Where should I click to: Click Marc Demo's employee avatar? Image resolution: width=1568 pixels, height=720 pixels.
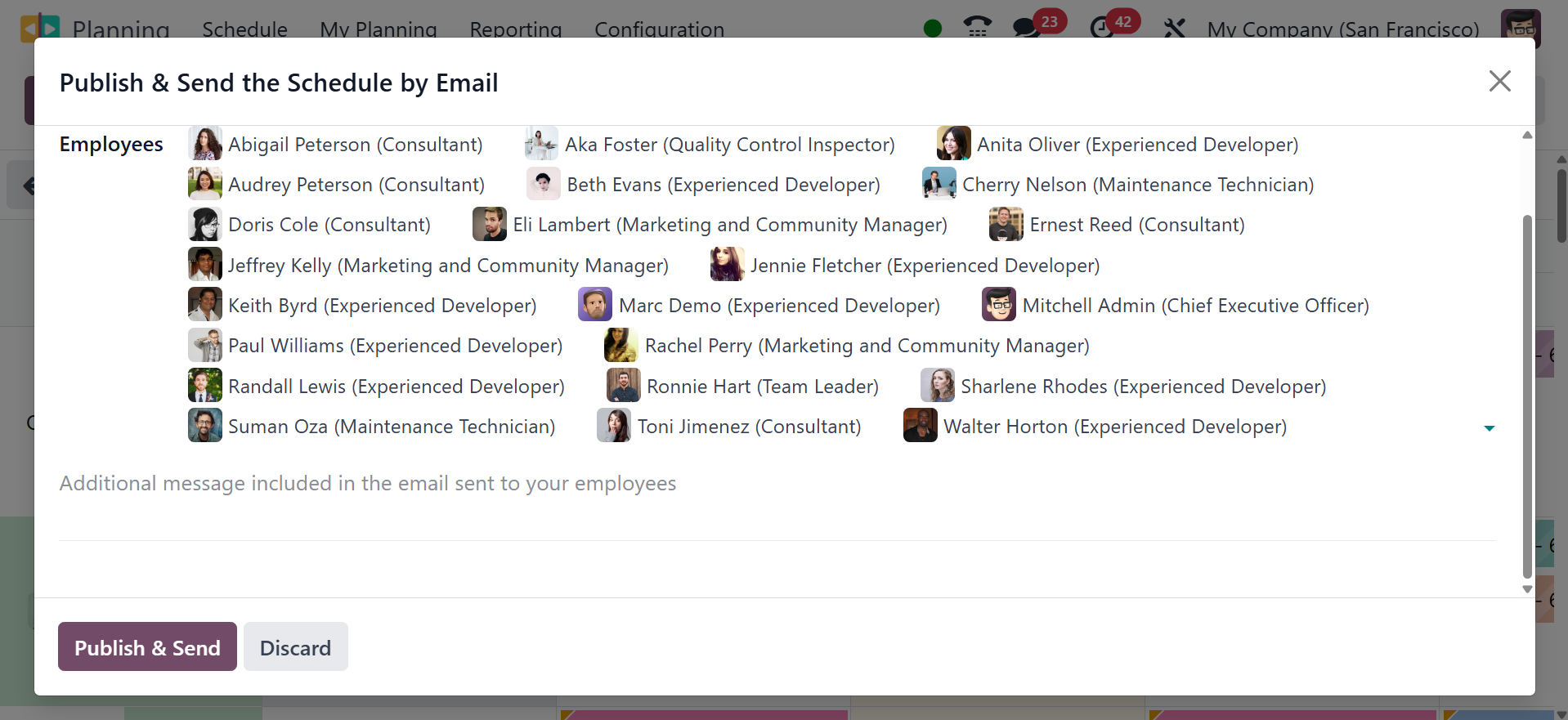click(x=594, y=305)
